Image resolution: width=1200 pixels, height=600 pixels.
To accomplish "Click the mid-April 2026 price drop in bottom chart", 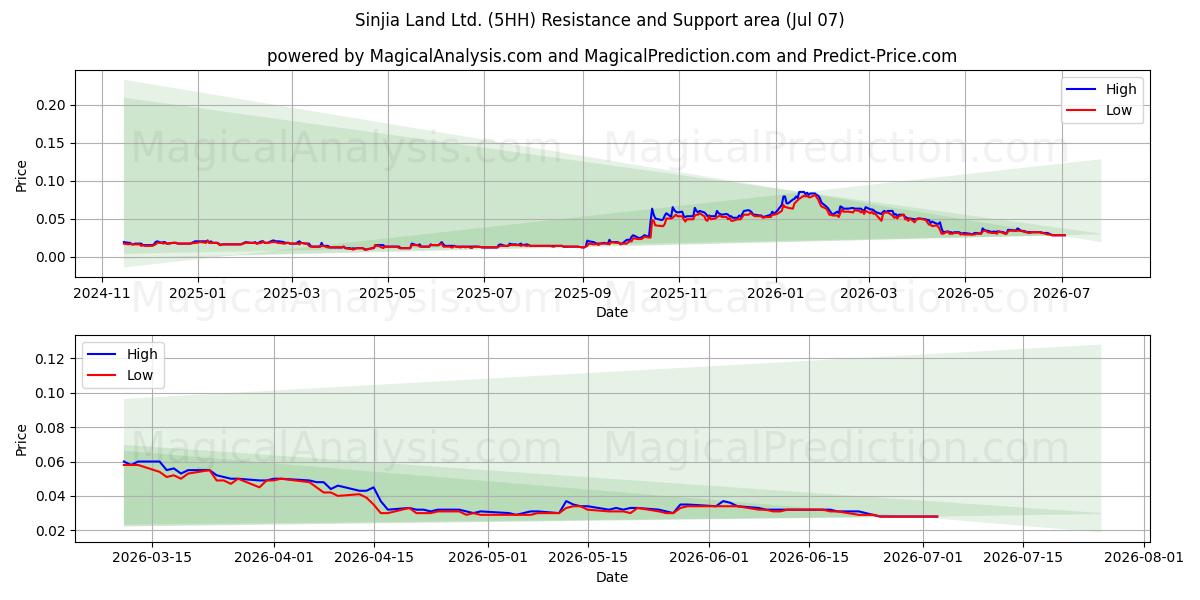I will pos(379,500).
